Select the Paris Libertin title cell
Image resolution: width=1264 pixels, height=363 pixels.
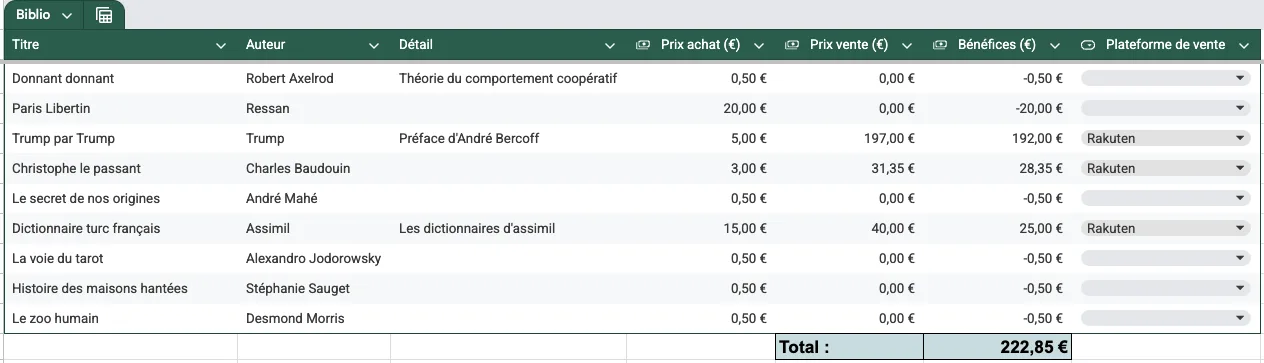click(x=121, y=109)
